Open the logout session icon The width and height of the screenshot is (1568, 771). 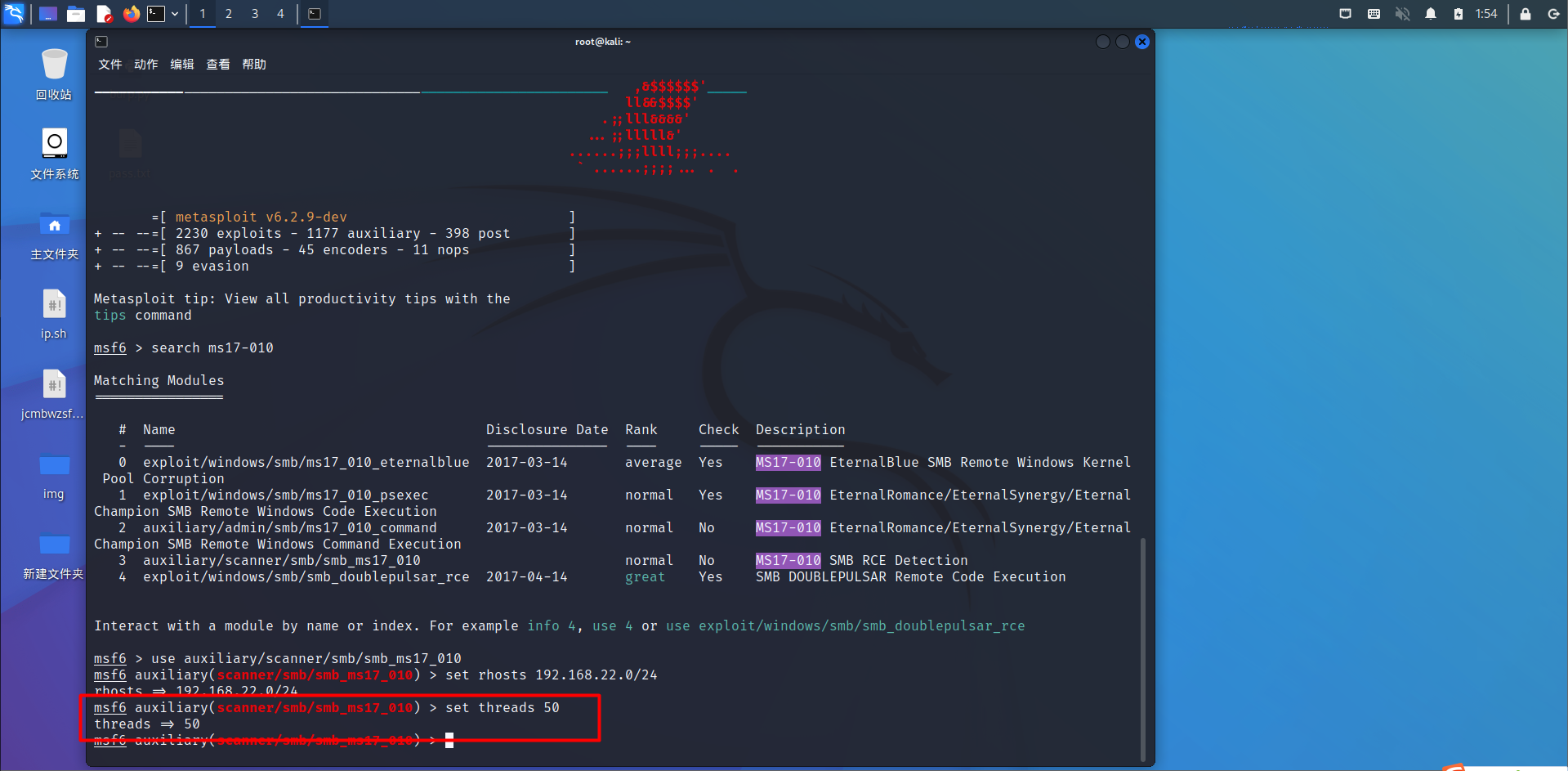1553,14
